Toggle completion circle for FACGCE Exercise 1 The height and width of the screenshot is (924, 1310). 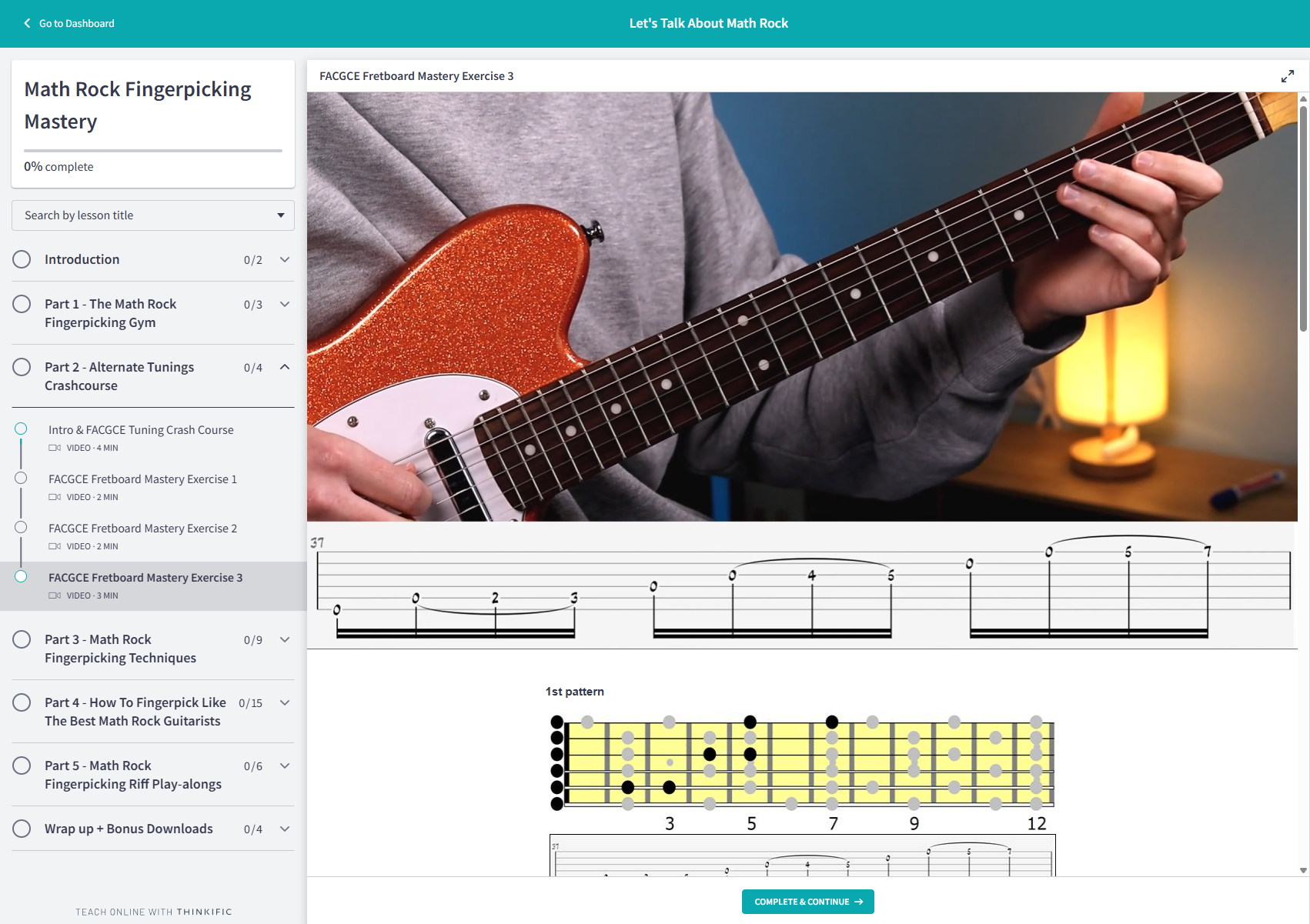(21, 479)
